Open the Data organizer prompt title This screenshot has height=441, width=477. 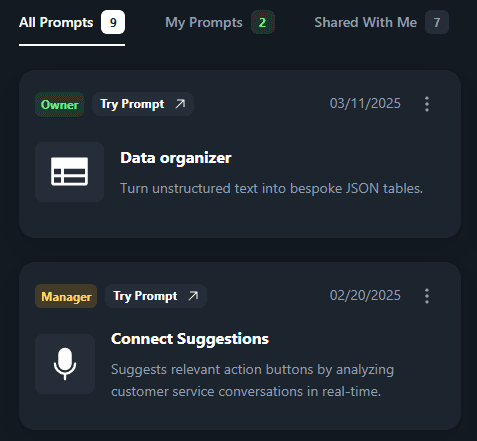176,158
